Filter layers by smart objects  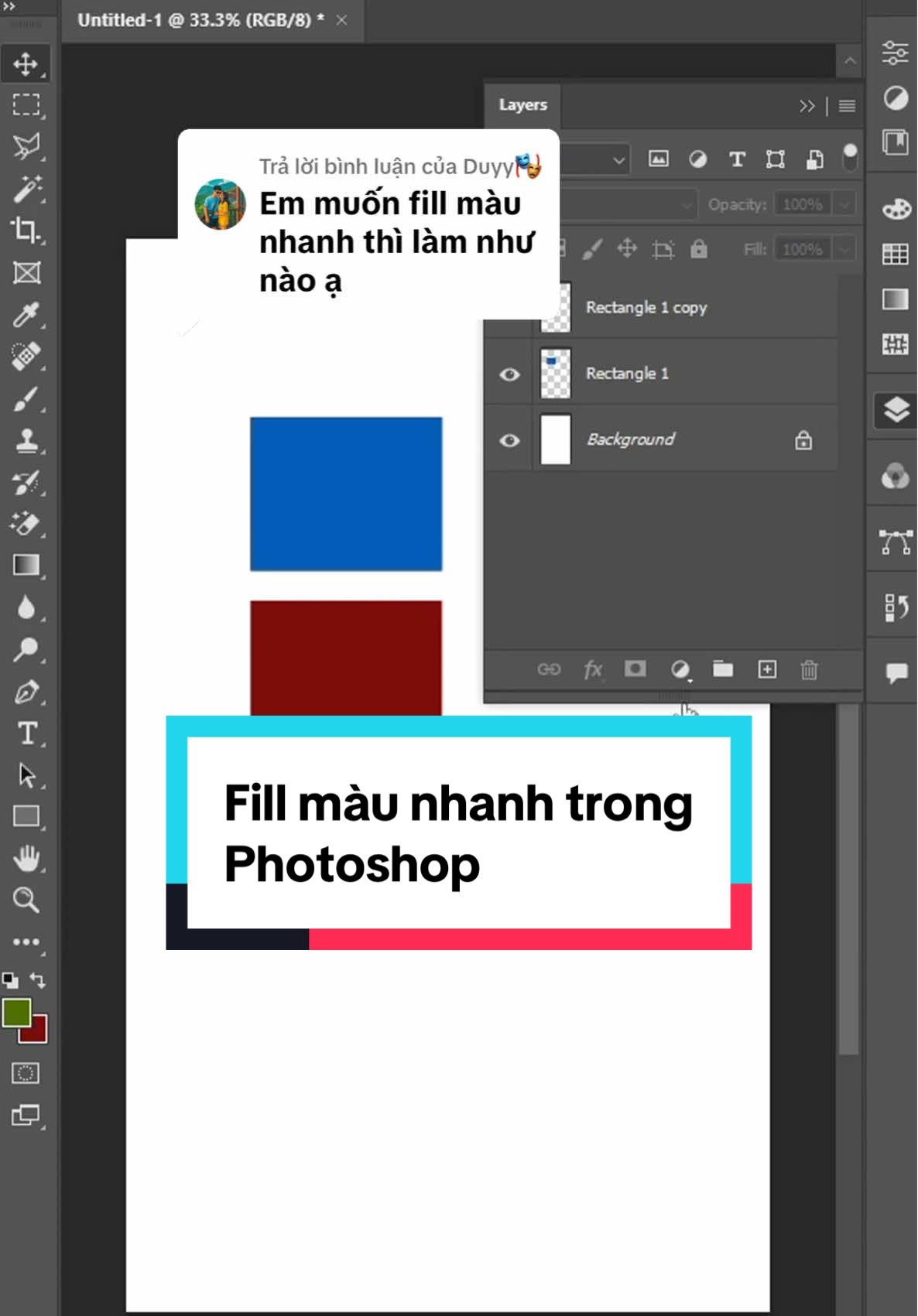tap(815, 159)
